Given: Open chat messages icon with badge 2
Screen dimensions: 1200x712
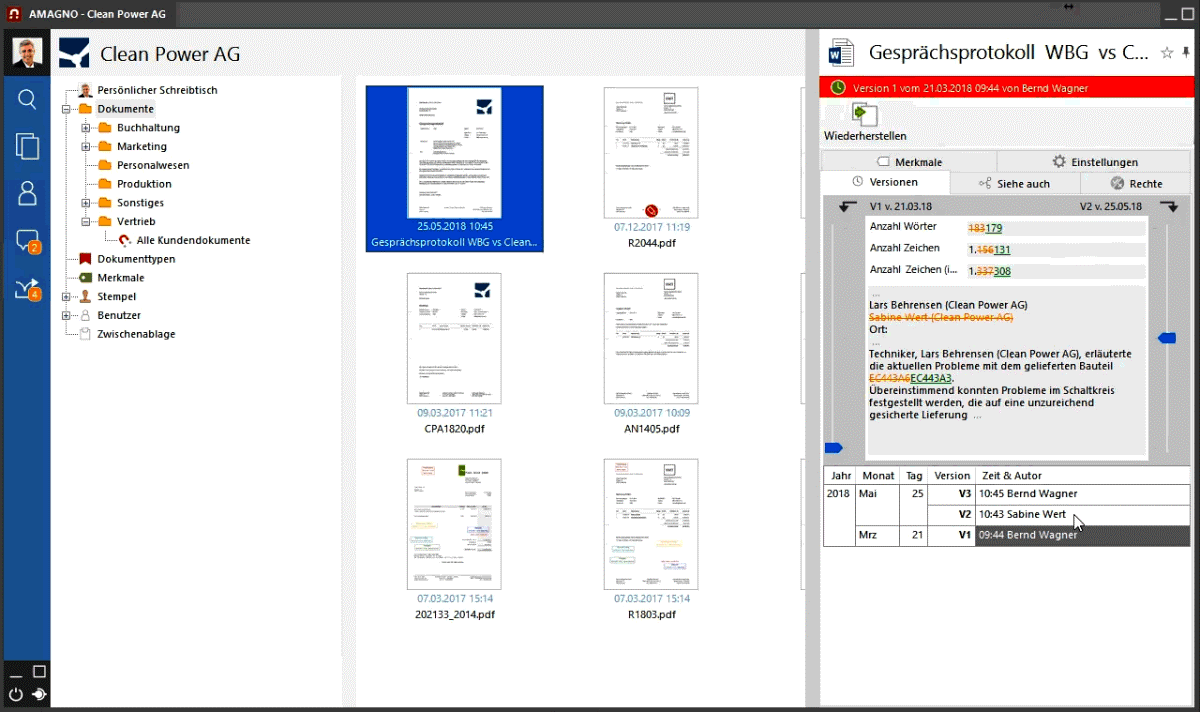Looking at the screenshot, I should tap(27, 241).
